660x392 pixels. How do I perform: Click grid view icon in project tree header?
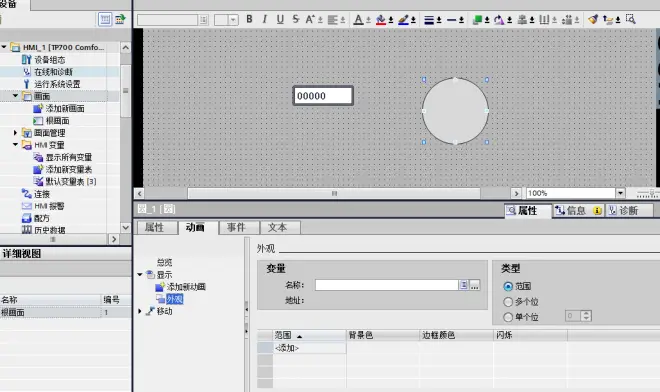(105, 19)
